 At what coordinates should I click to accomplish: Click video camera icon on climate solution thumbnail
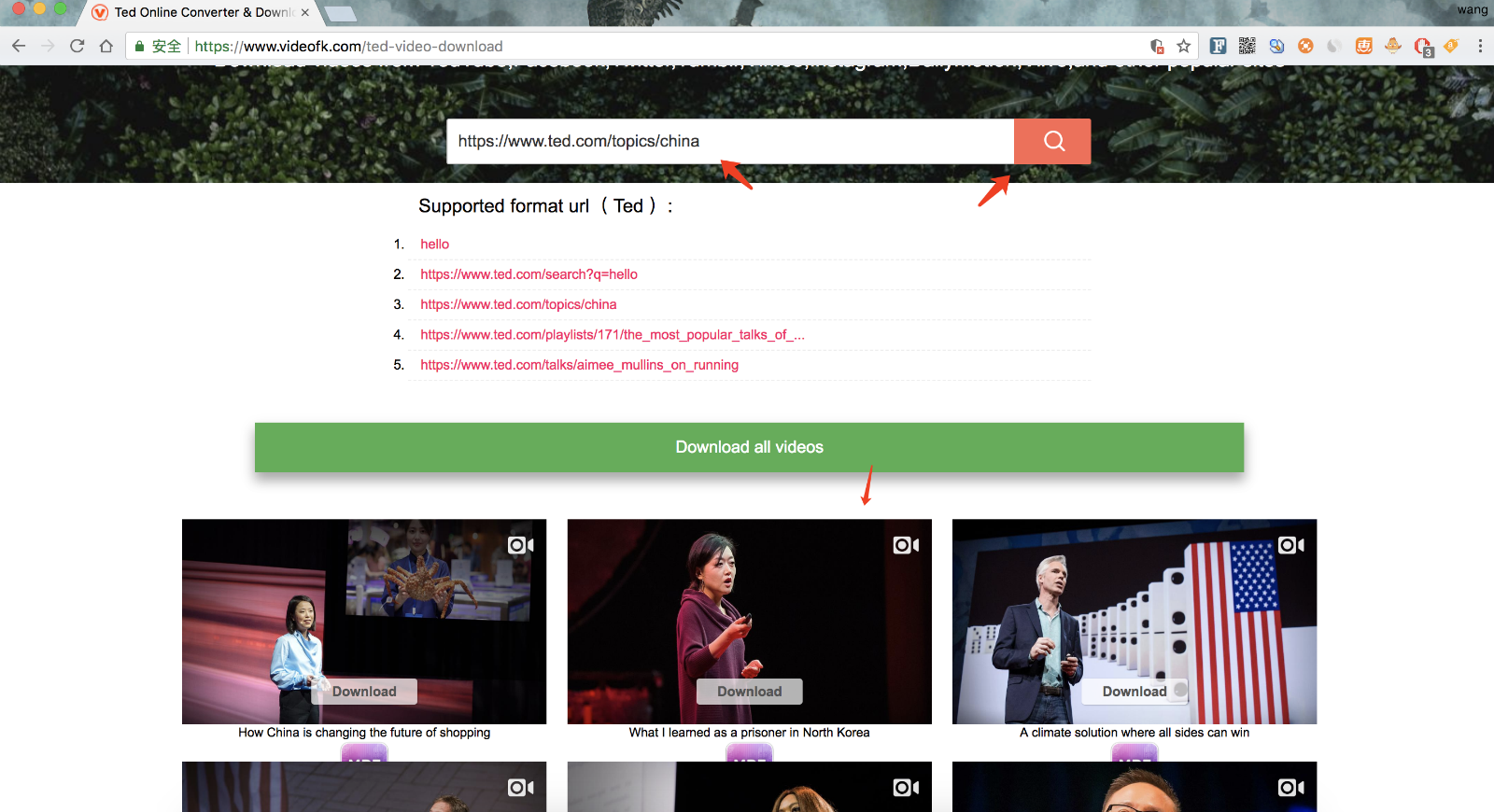point(1291,545)
